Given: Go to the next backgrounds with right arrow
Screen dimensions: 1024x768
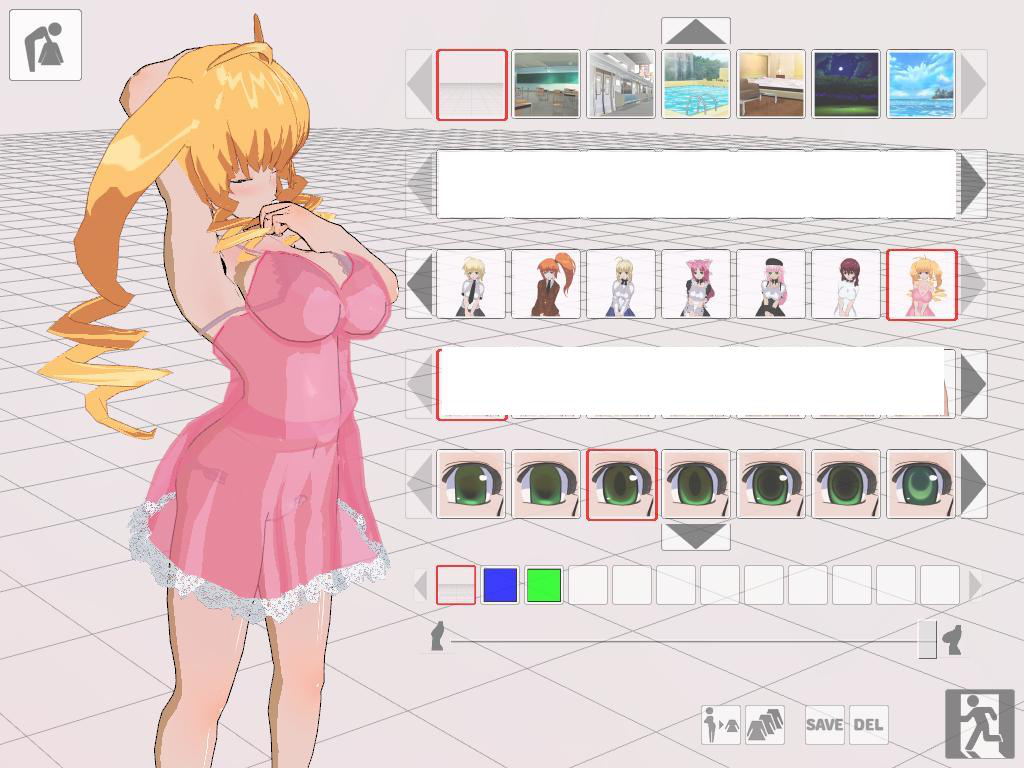Looking at the screenshot, I should [974, 85].
